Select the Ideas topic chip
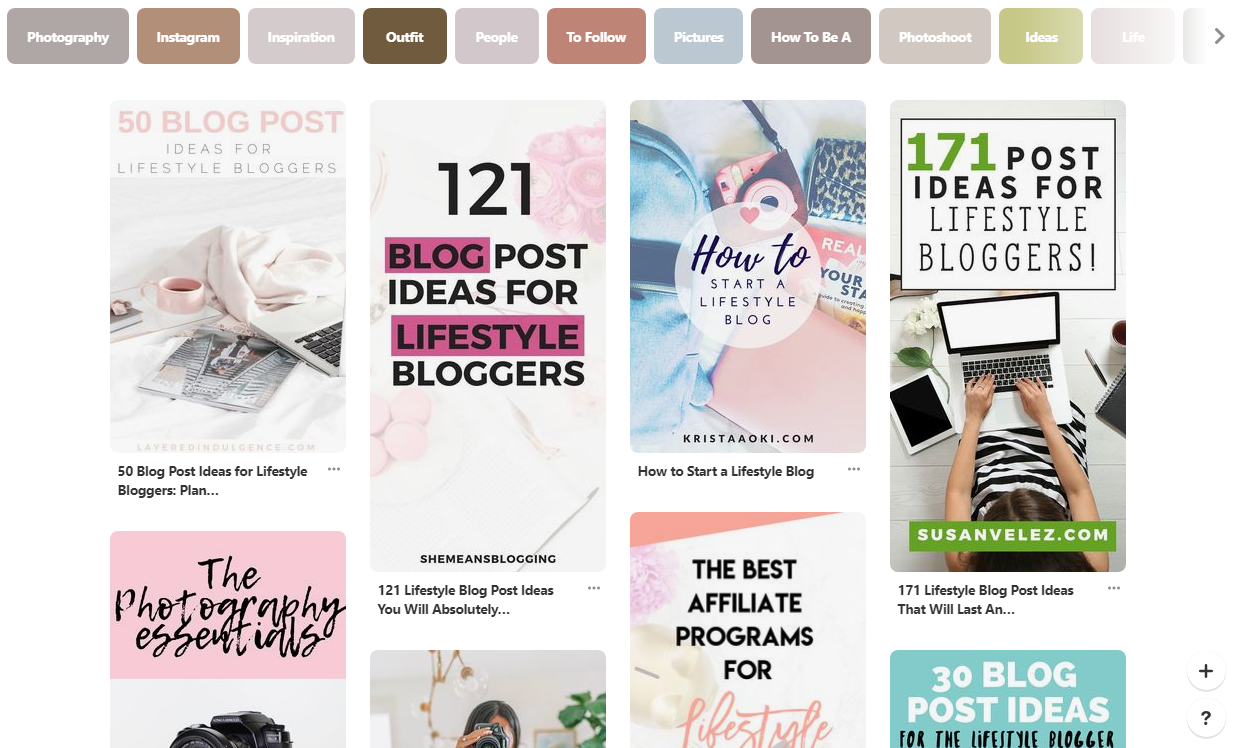 [1041, 36]
